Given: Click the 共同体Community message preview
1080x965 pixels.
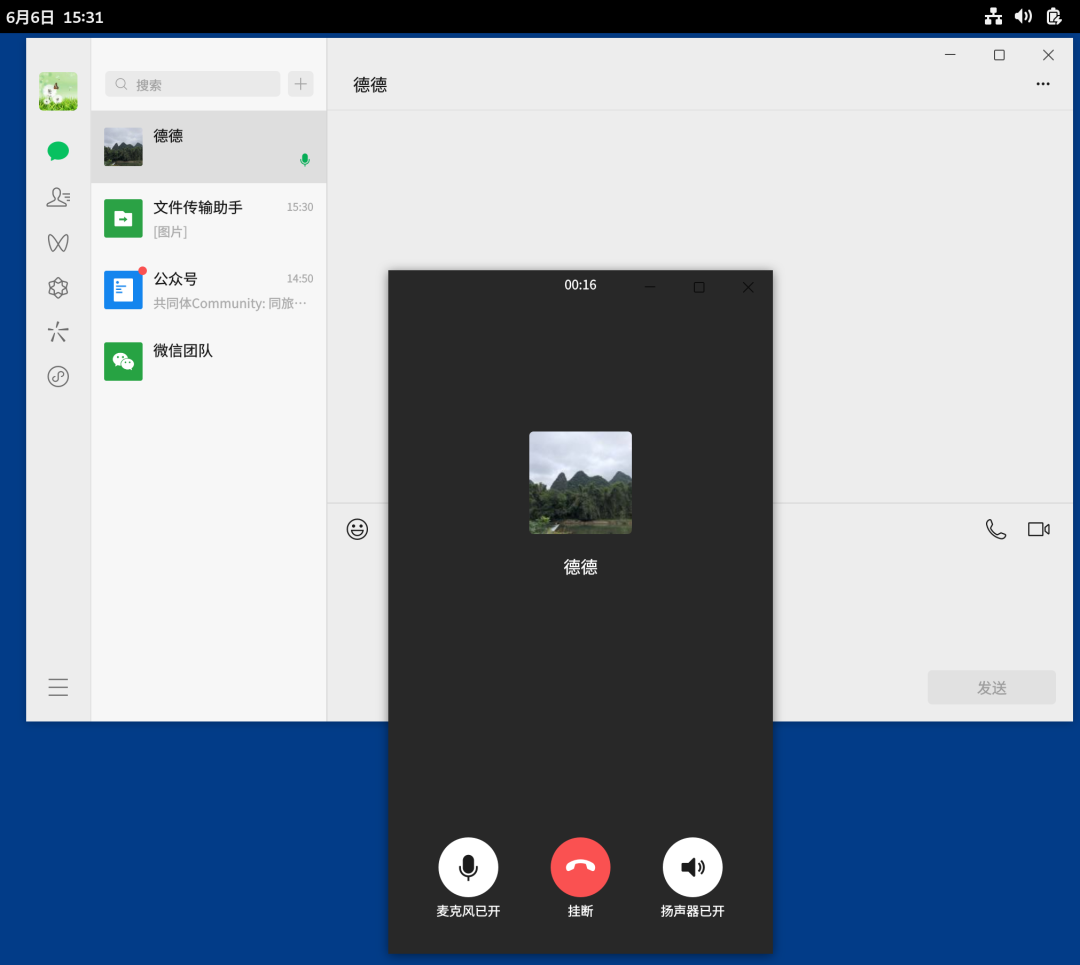Looking at the screenshot, I should coord(230,303).
